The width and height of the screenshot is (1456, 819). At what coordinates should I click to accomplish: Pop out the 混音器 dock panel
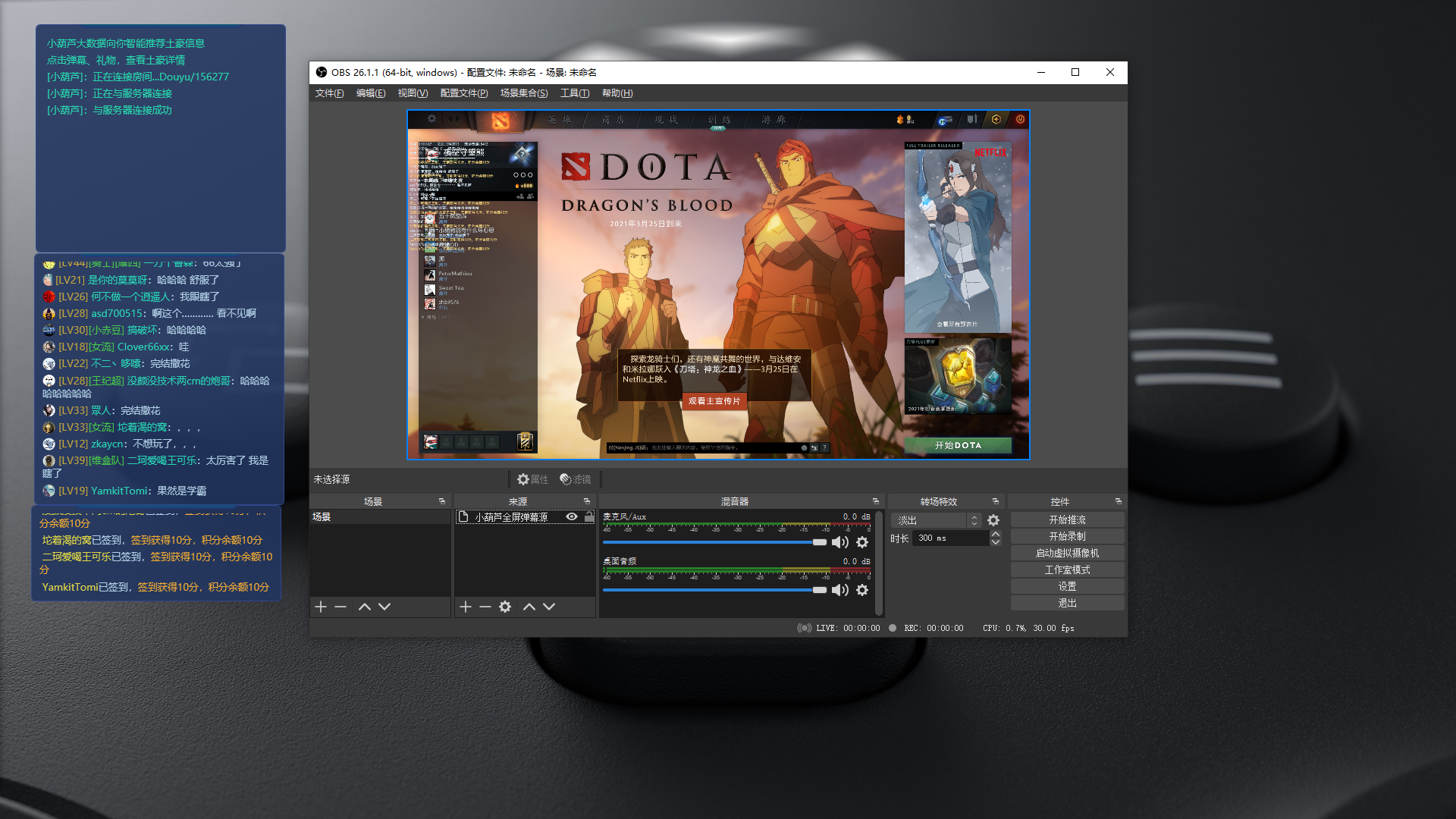[x=876, y=501]
